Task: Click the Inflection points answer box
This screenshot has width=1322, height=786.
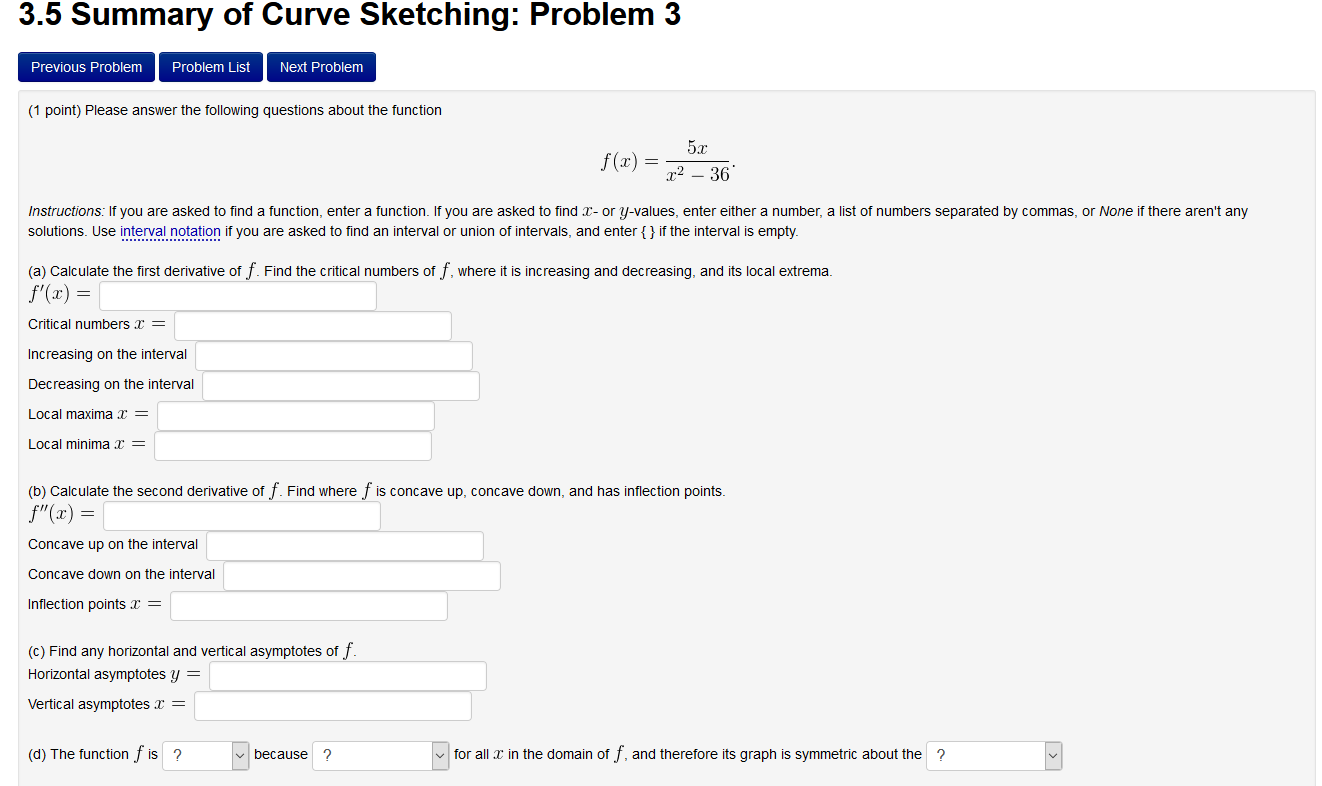Action: (x=308, y=605)
